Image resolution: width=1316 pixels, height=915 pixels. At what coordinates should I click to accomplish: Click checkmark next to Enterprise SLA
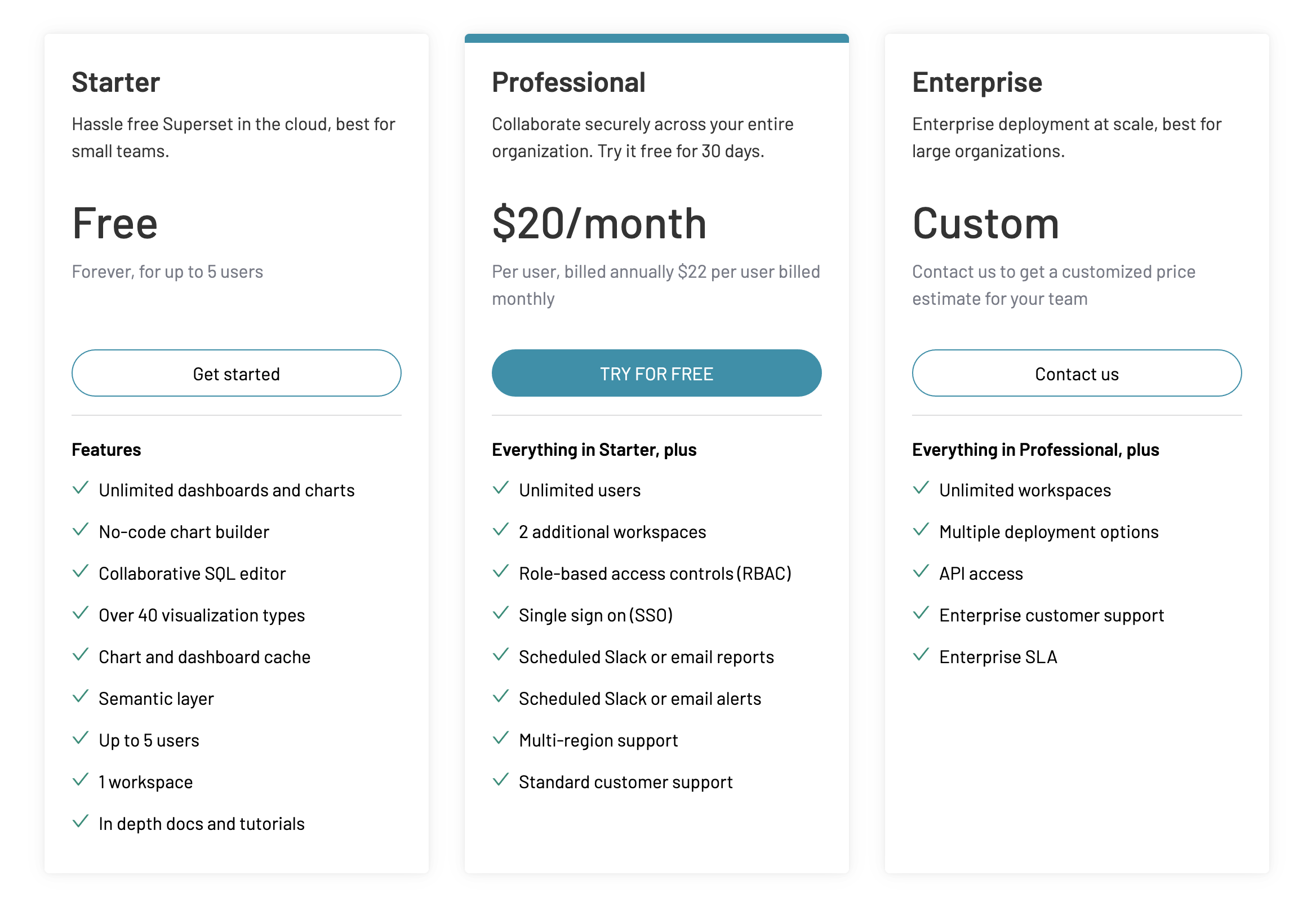click(921, 655)
